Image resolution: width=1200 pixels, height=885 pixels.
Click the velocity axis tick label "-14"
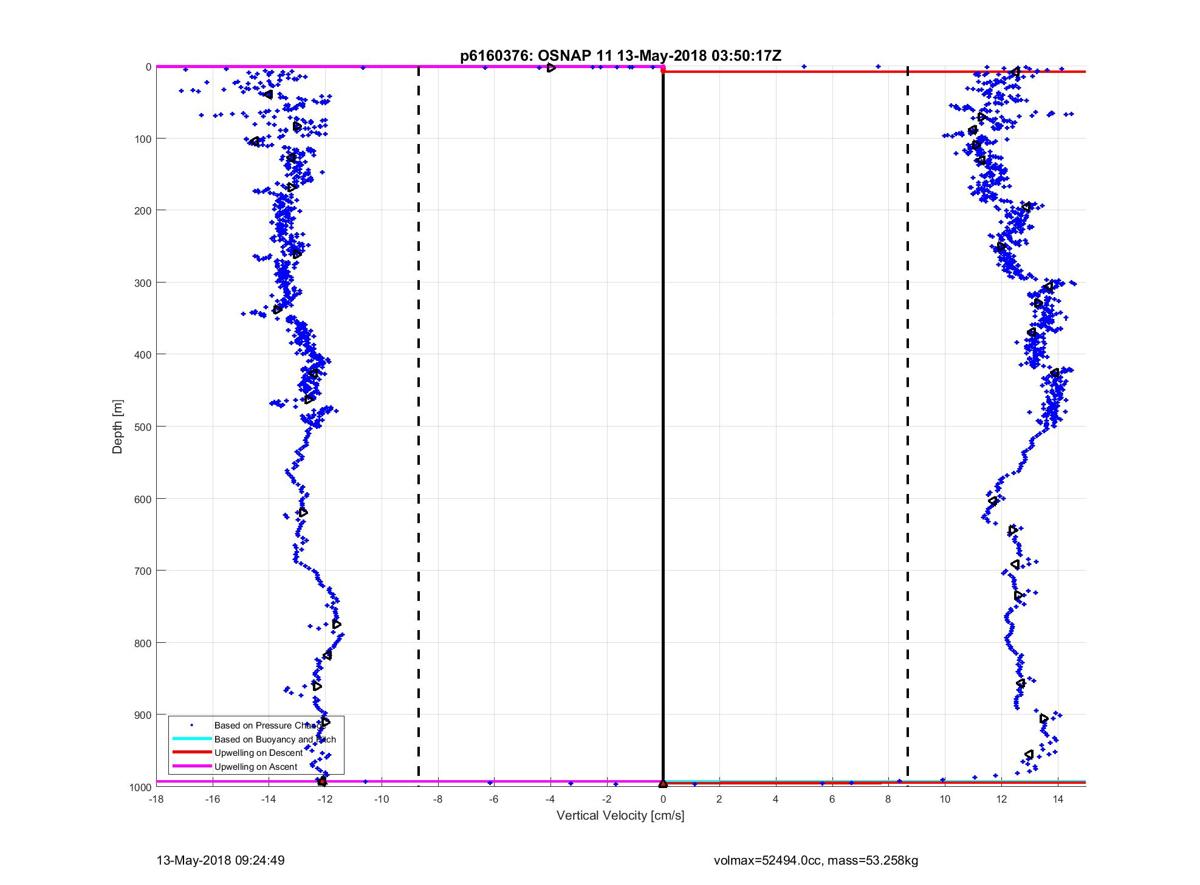269,799
